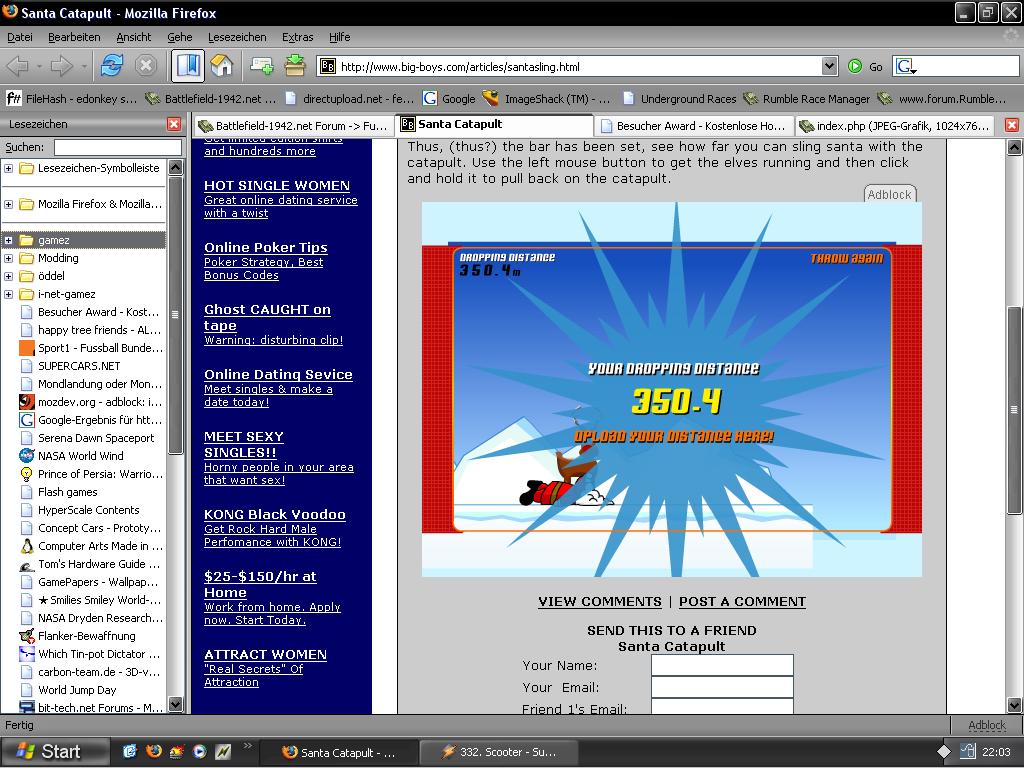Close the current tab with the tab-bar X
This screenshot has height=768, width=1024.
(x=1012, y=125)
